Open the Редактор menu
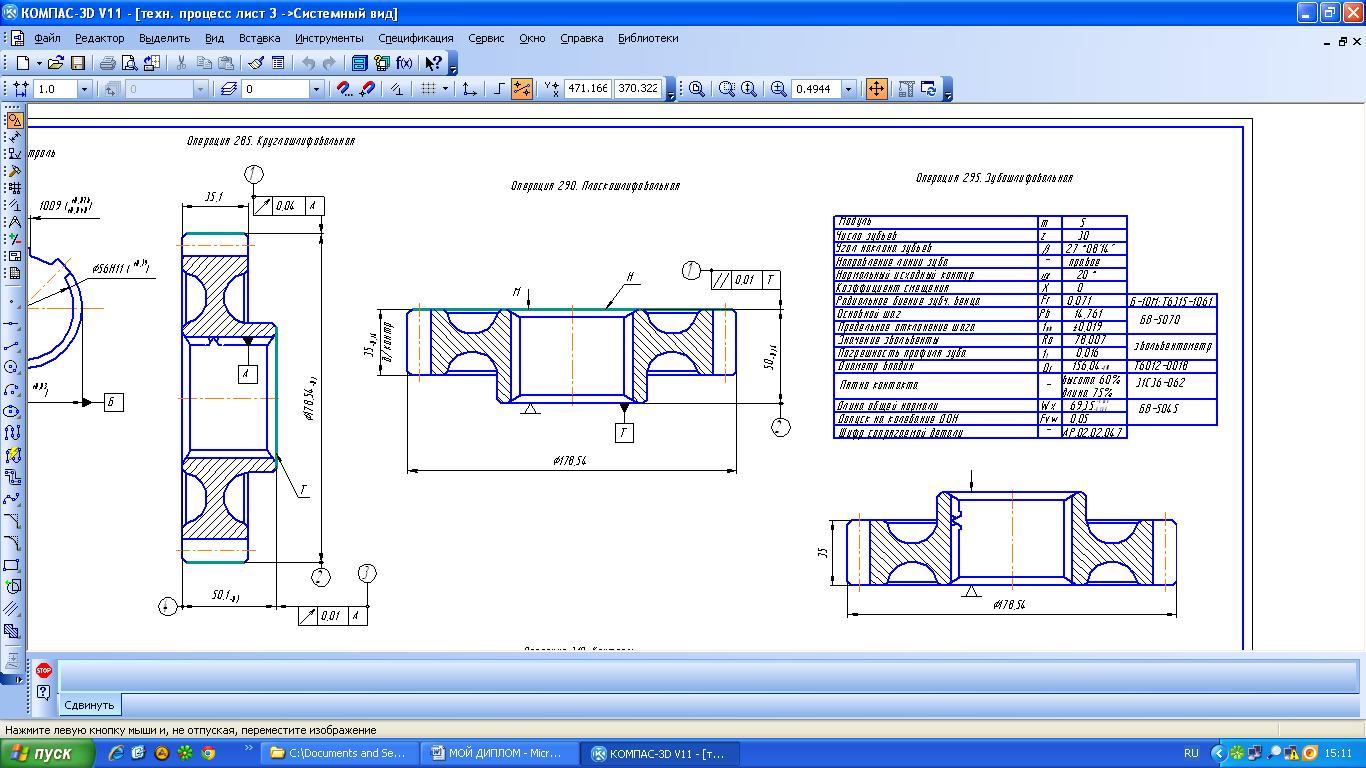 coord(99,38)
